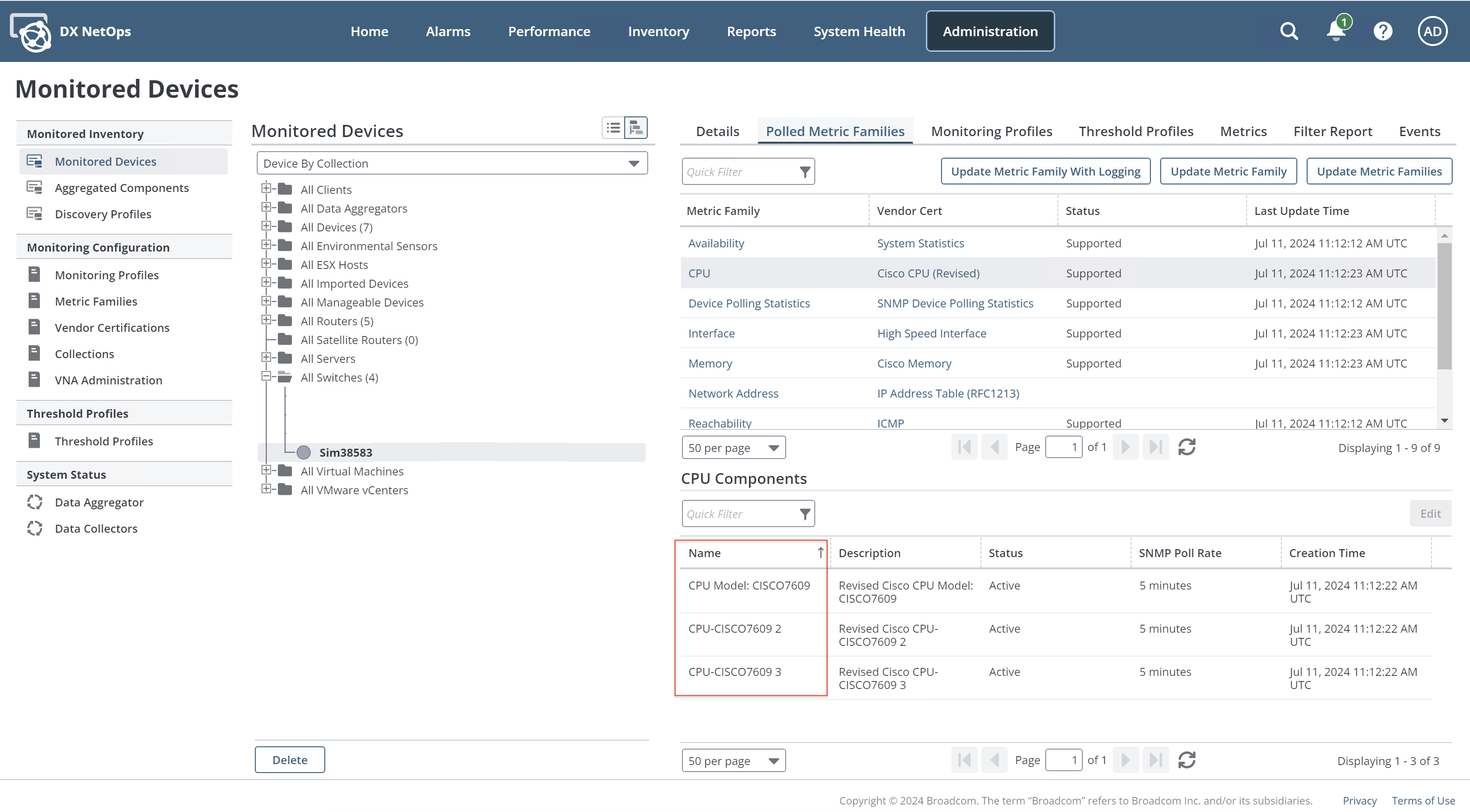Click the CPU Components quick filter funnel
The width and height of the screenshot is (1470, 812).
[804, 513]
